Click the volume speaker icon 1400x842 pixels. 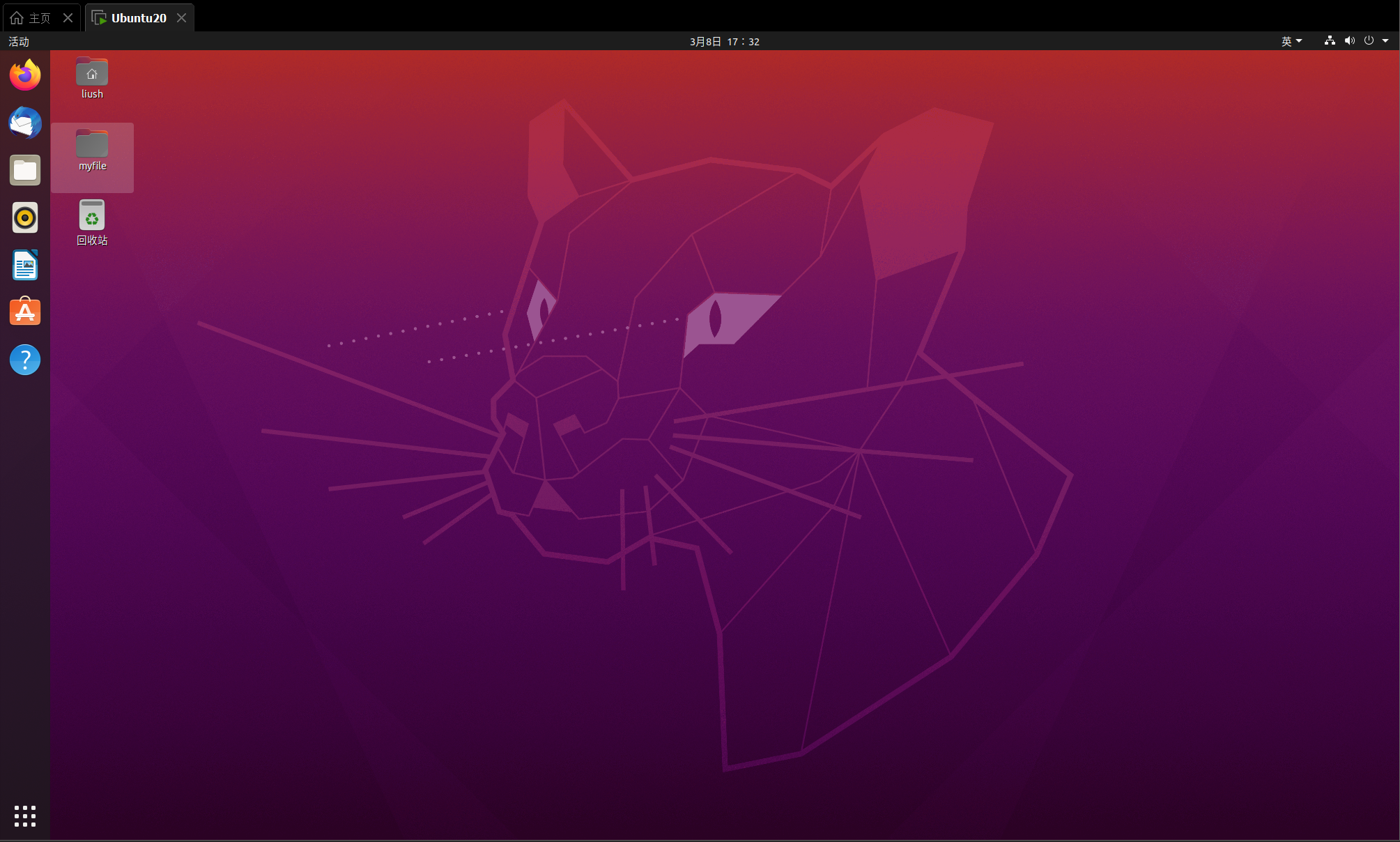coord(1349,40)
